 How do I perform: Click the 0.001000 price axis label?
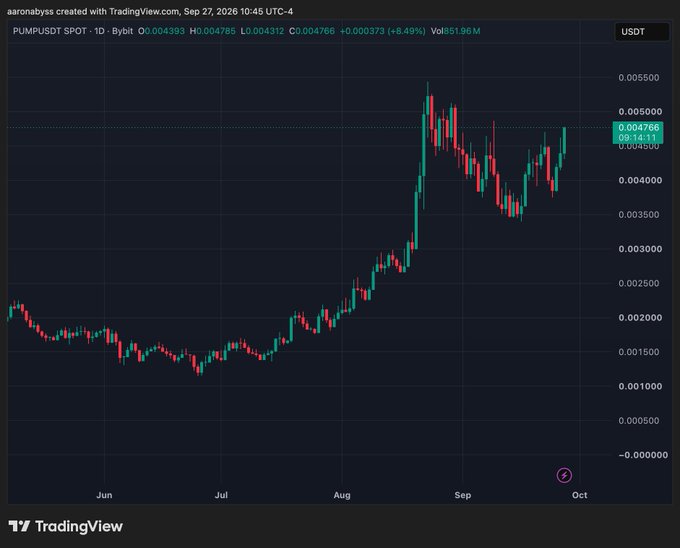(x=640, y=386)
